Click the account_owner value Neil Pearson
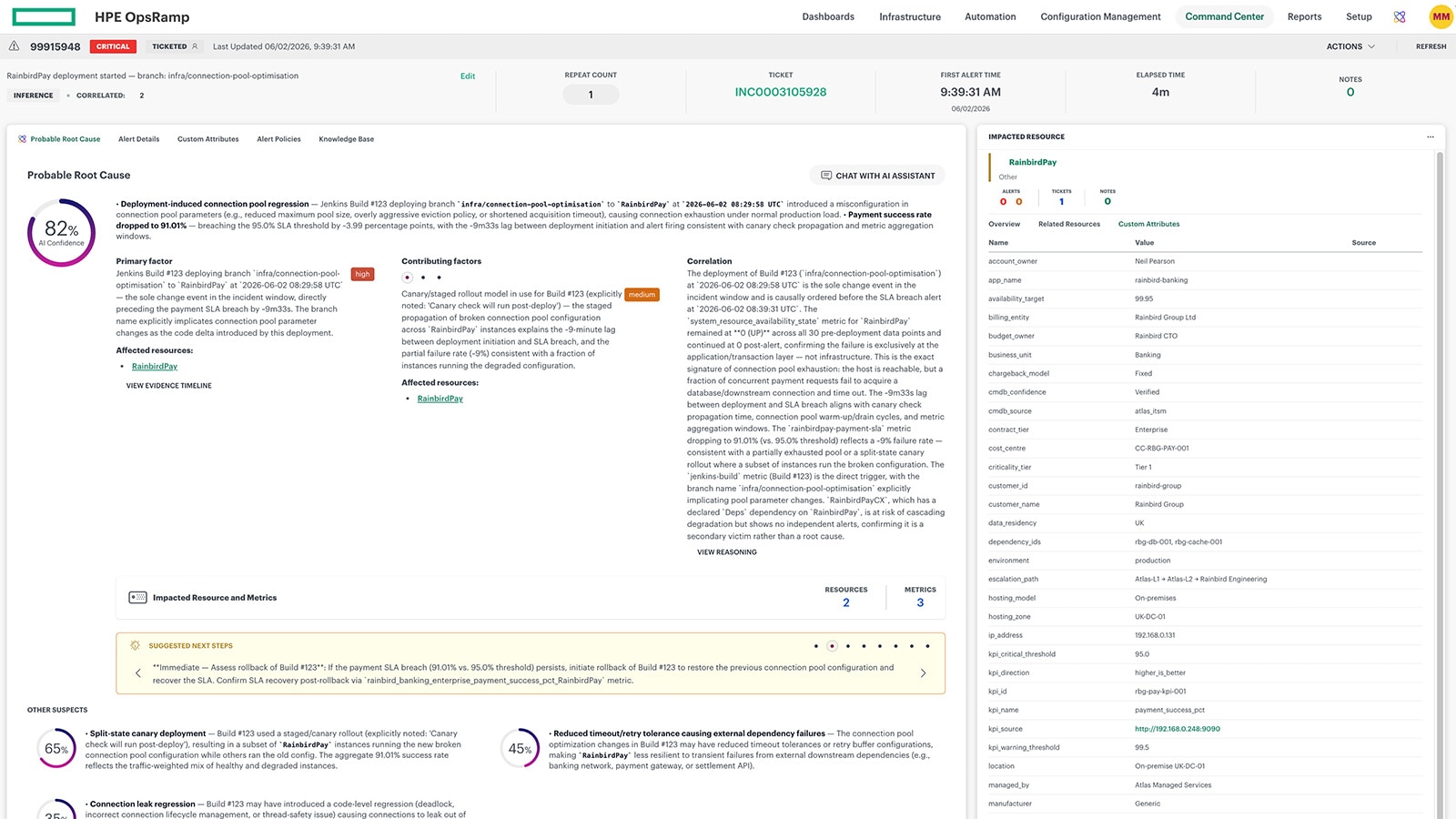 1155,261
